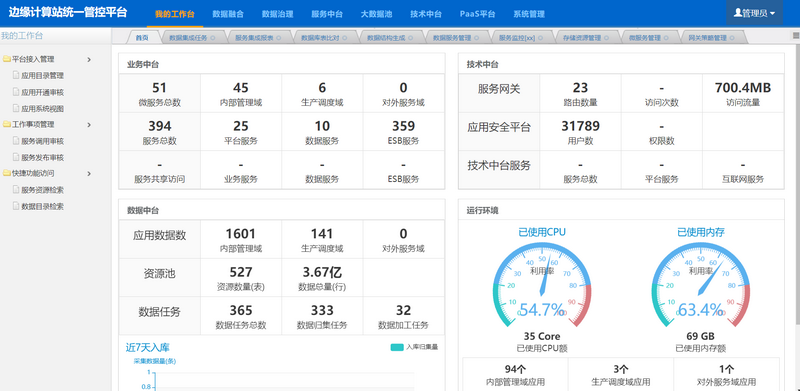Click the document icon beside 服务资源检索
Screen dimensions: 800x391
coord(16,190)
